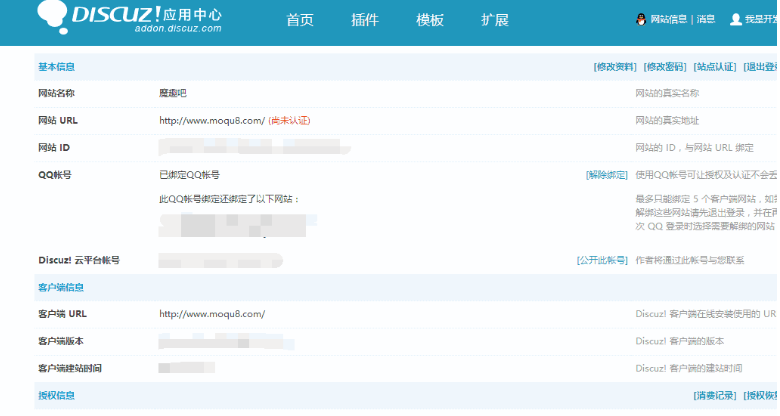Click the [站点认证] link

pyautogui.click(x=714, y=67)
